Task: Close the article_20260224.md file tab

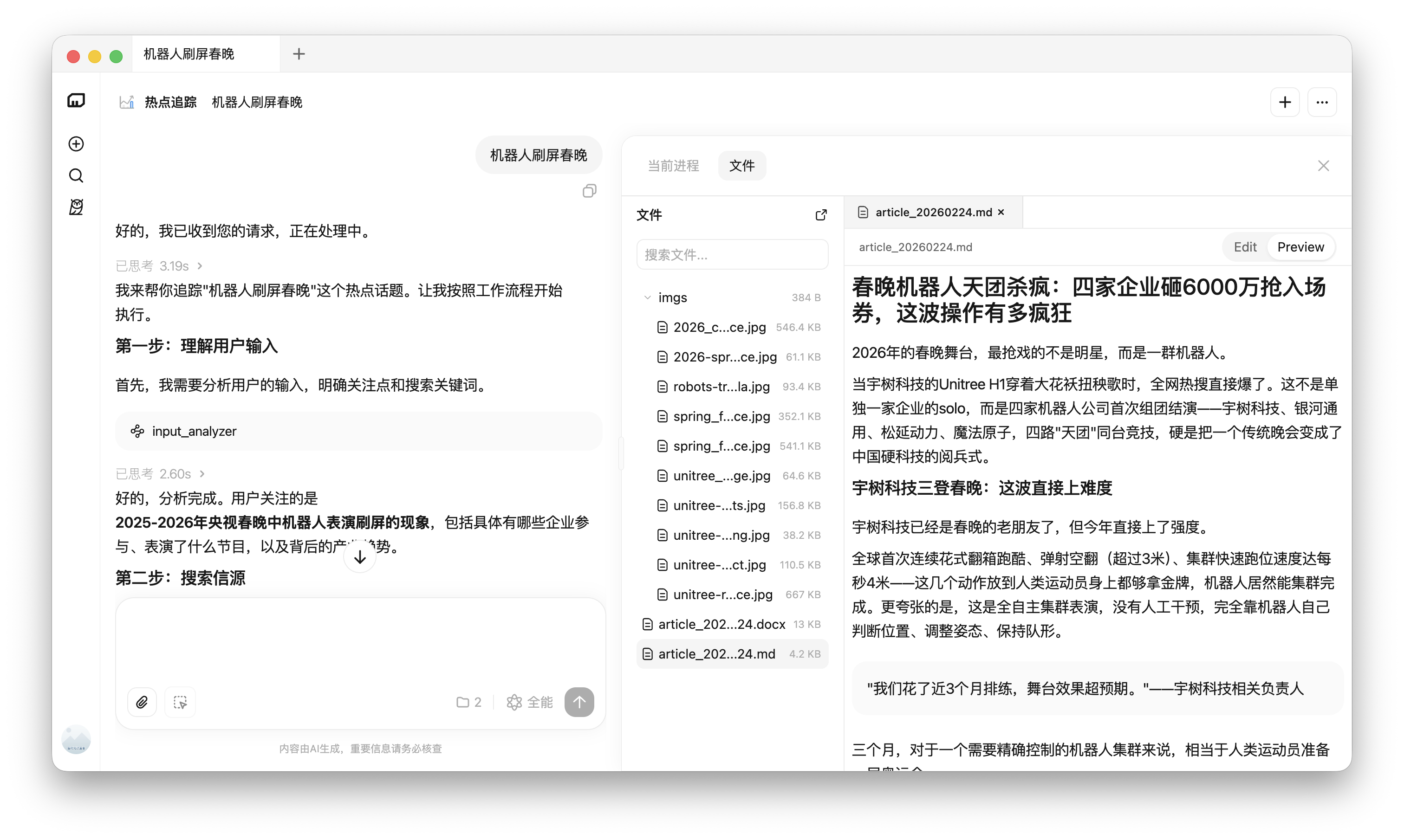Action: click(x=1001, y=212)
